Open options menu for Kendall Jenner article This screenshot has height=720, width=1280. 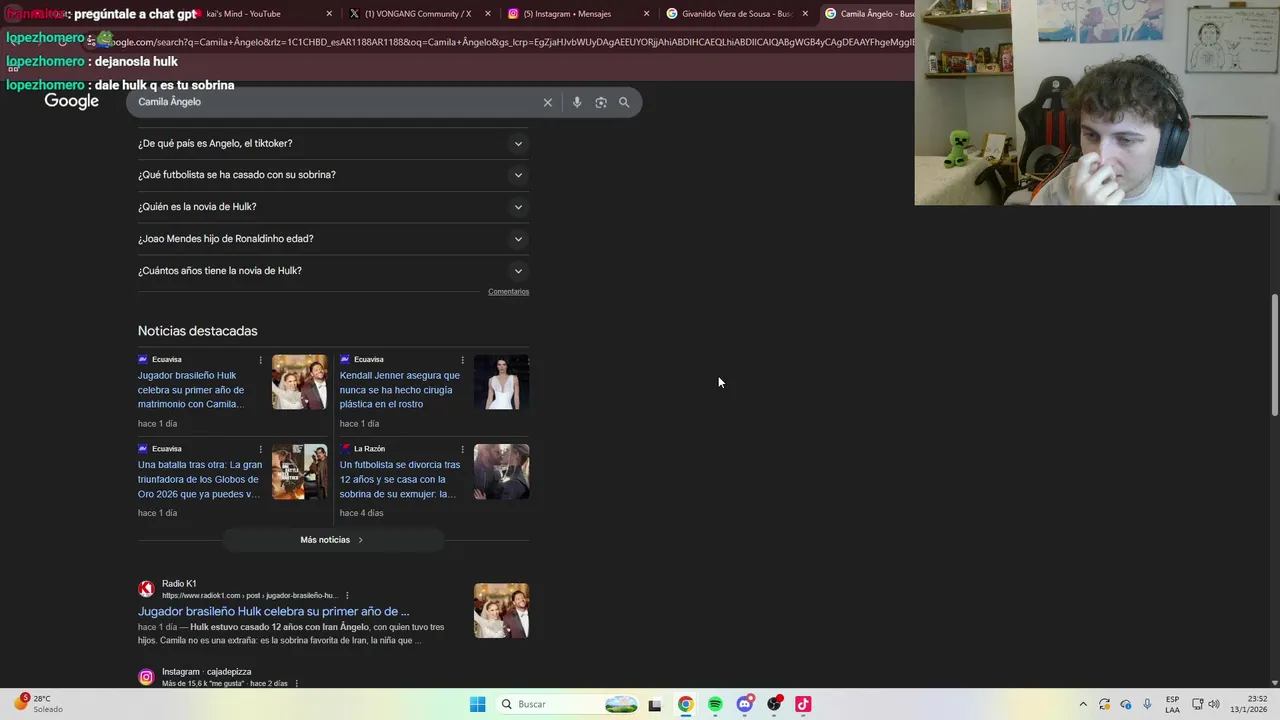coord(462,360)
